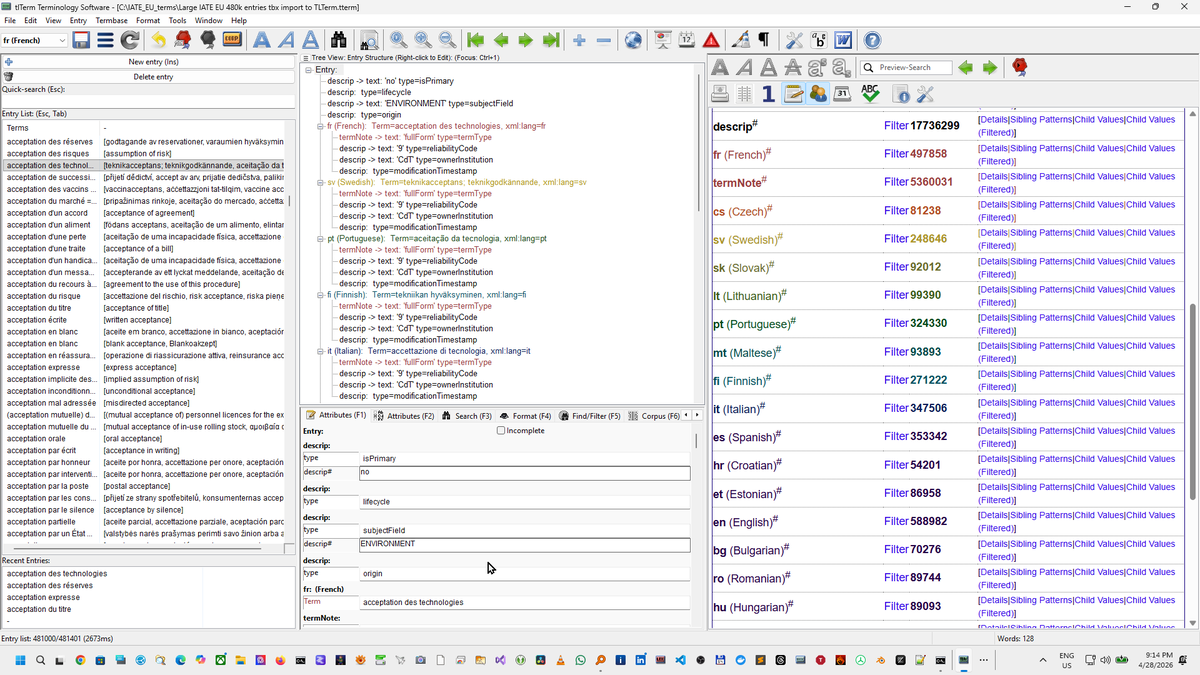Switch to the Find/Filter (F5) tab

[x=589, y=416]
